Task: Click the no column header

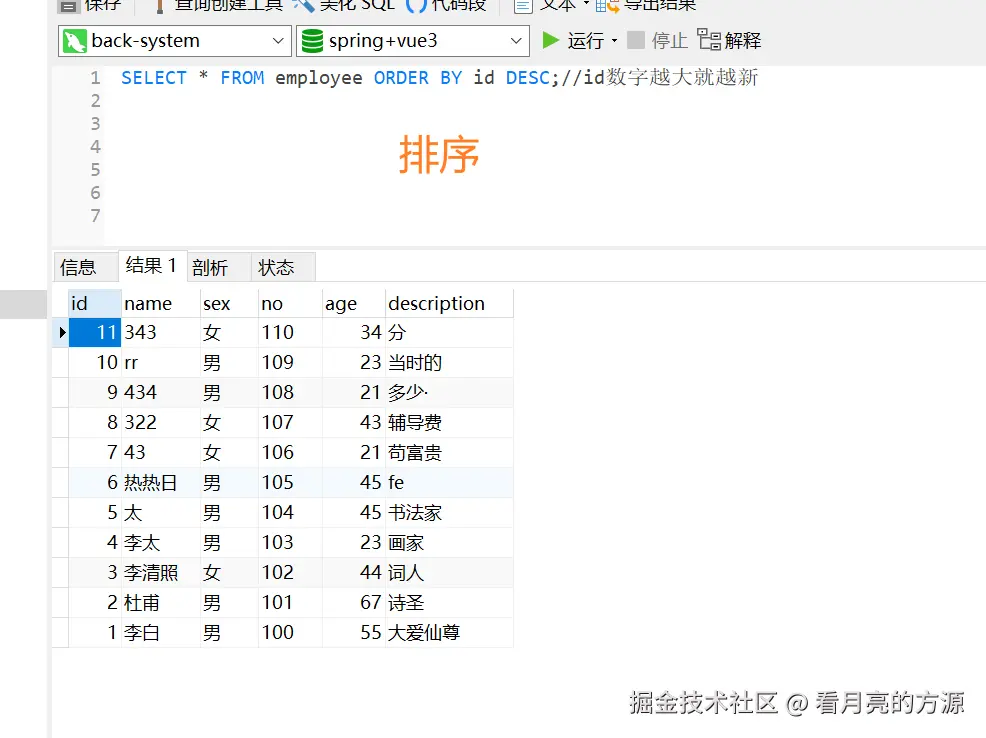Action: click(290, 304)
